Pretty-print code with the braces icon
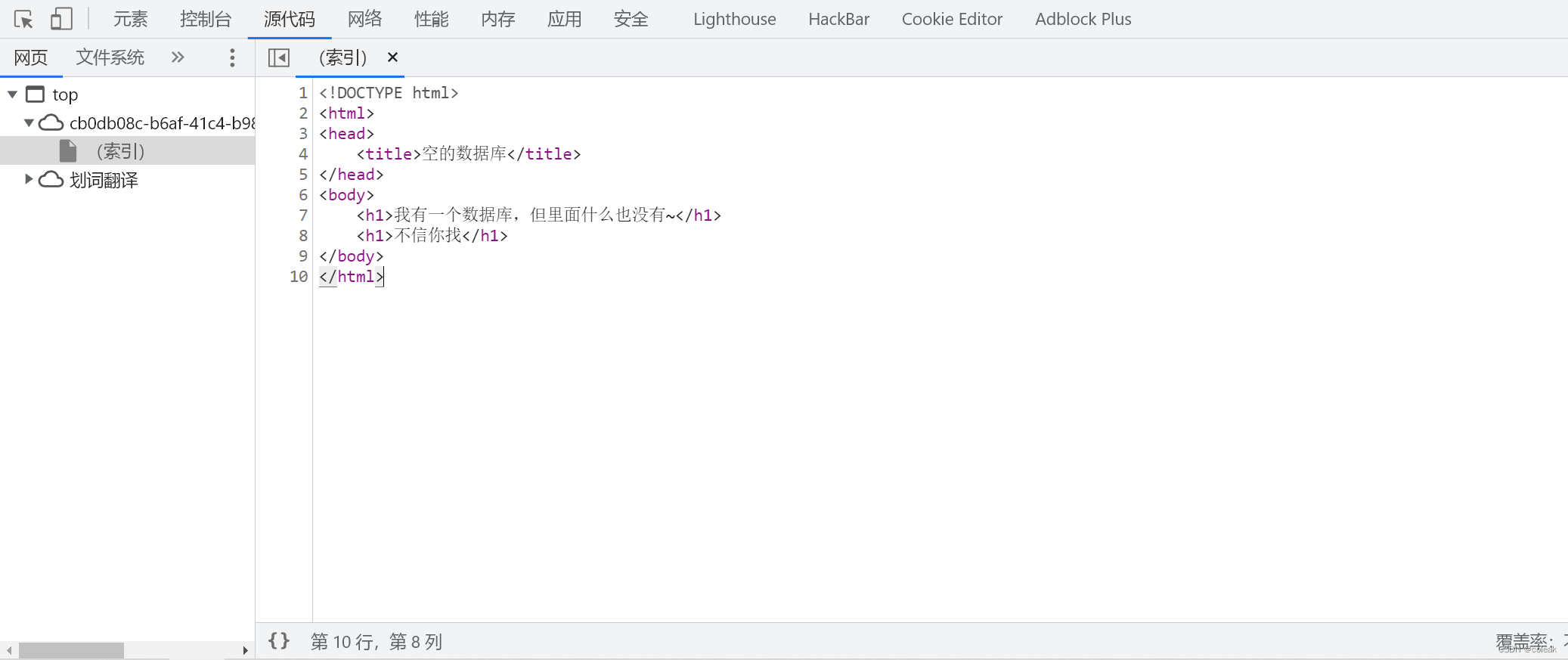This screenshot has height=660, width=1568. (279, 641)
